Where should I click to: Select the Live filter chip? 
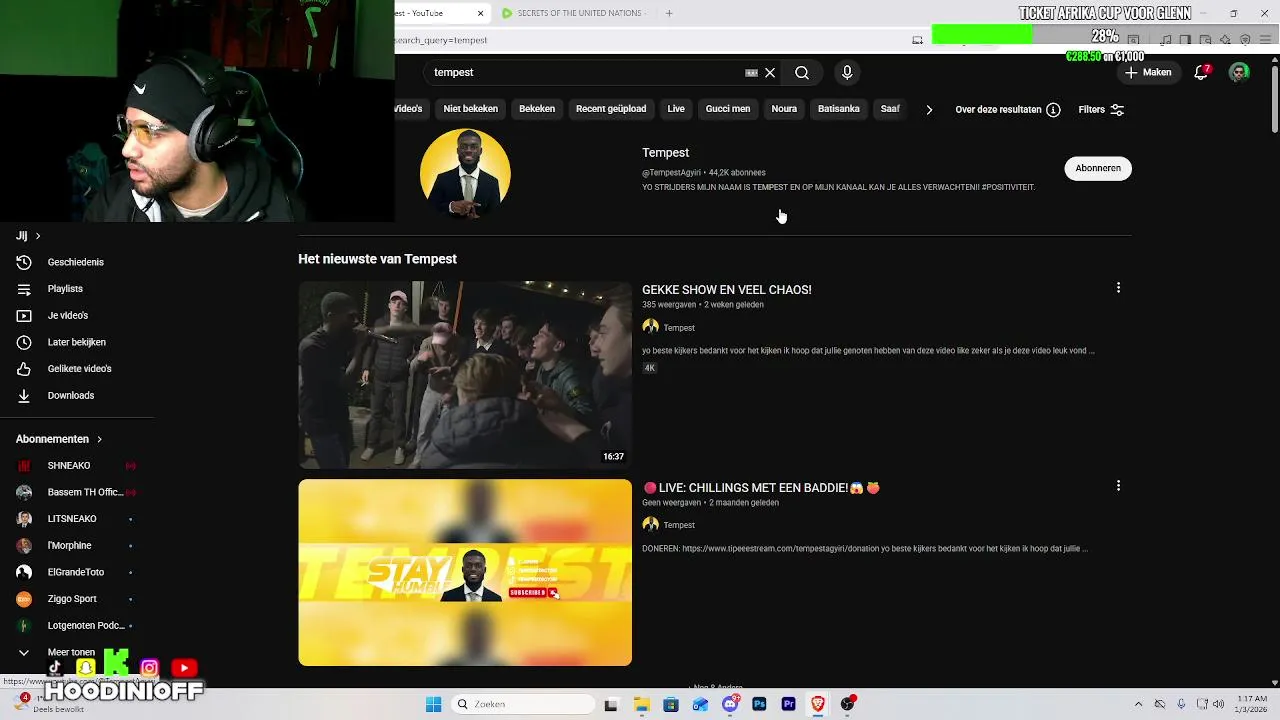[x=676, y=109]
